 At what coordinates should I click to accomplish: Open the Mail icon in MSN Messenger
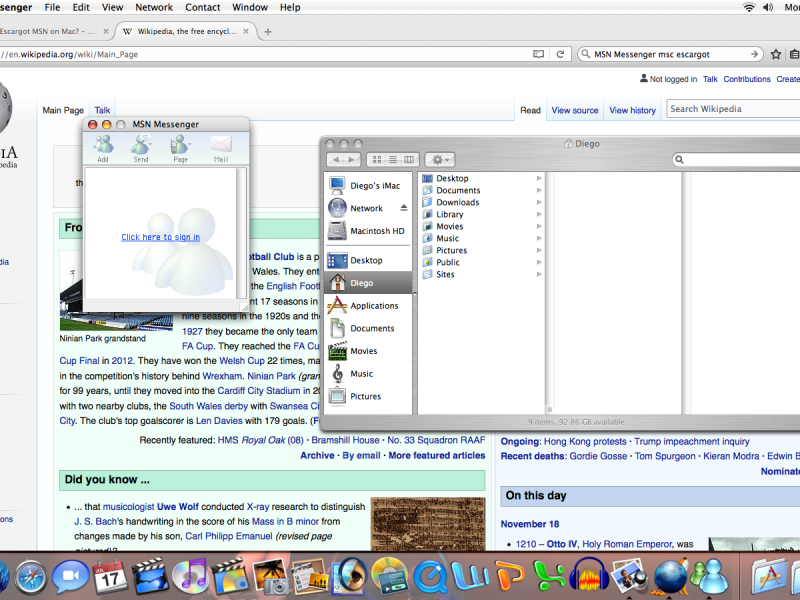pos(221,147)
